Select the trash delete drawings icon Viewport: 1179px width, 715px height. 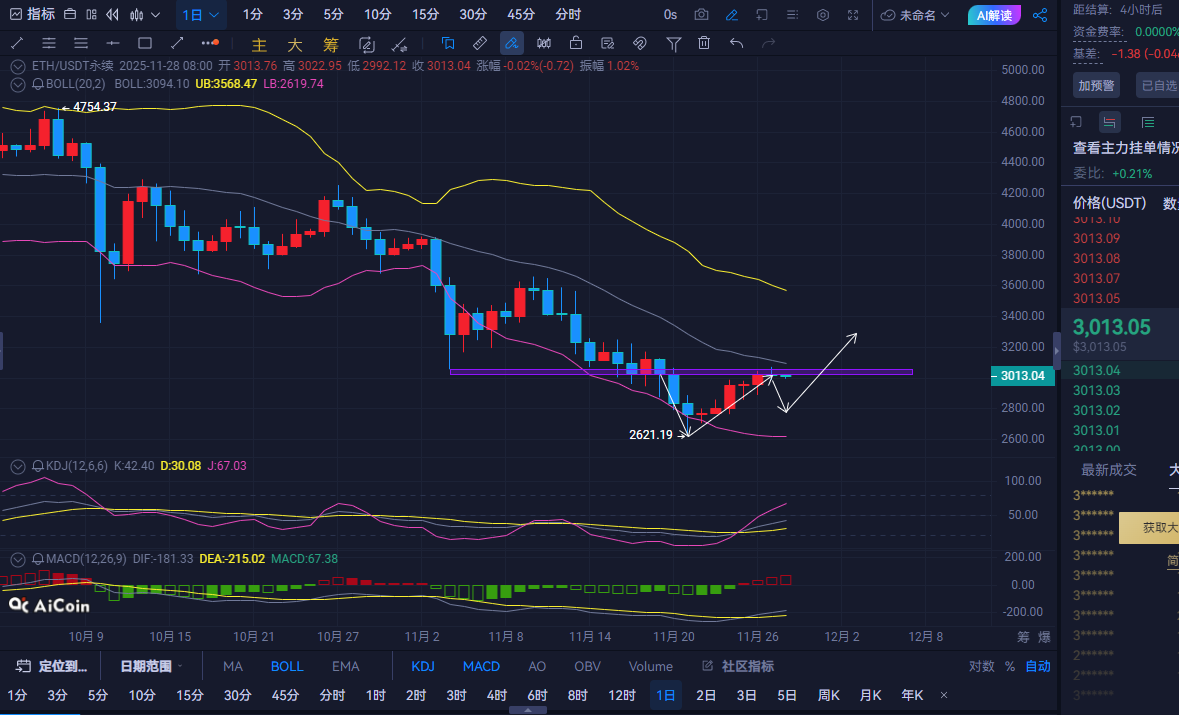pos(704,43)
